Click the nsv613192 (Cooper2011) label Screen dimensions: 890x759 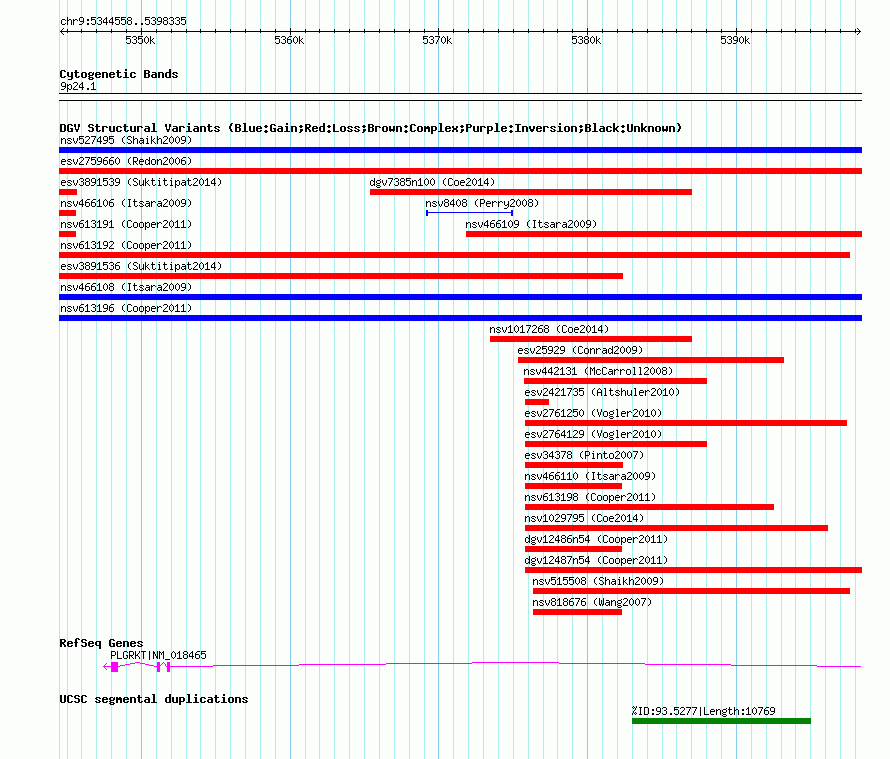(x=126, y=245)
